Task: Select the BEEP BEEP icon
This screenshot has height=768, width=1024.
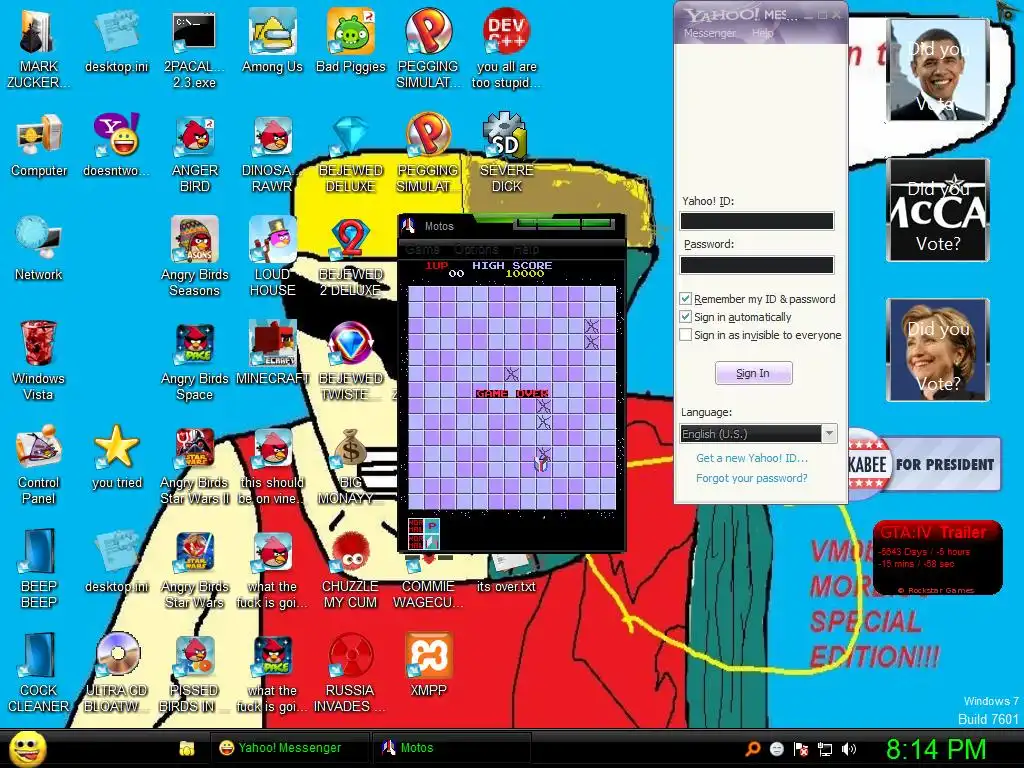Action: point(39,569)
